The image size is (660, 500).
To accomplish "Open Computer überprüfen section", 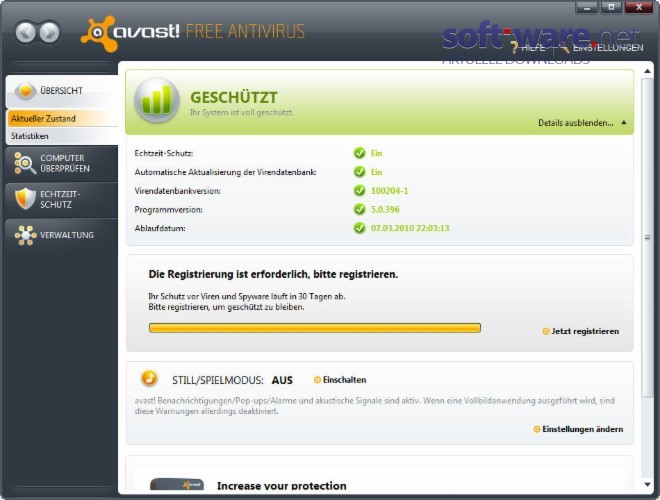I will pyautogui.click(x=62, y=163).
